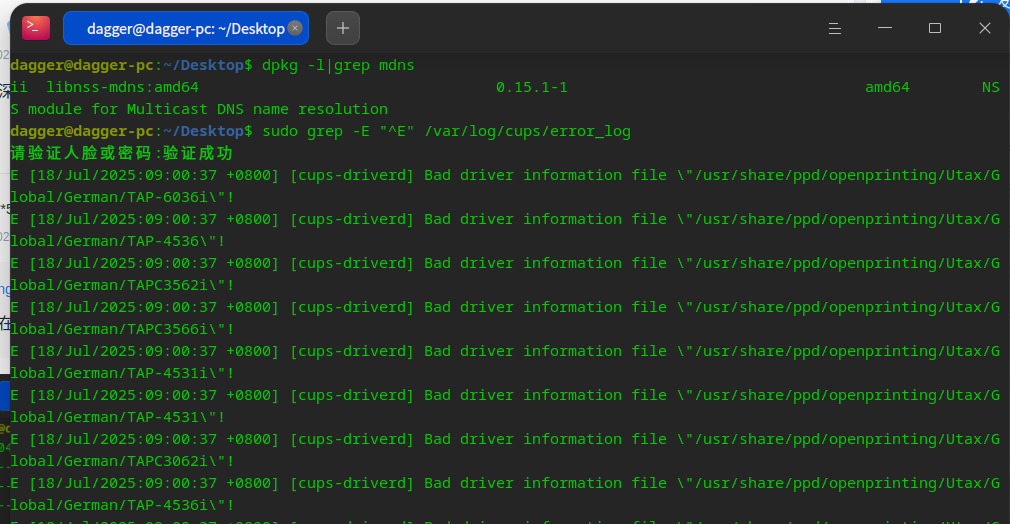Click the sudo grep error_log command
This screenshot has width=1010, height=524.
click(x=446, y=131)
